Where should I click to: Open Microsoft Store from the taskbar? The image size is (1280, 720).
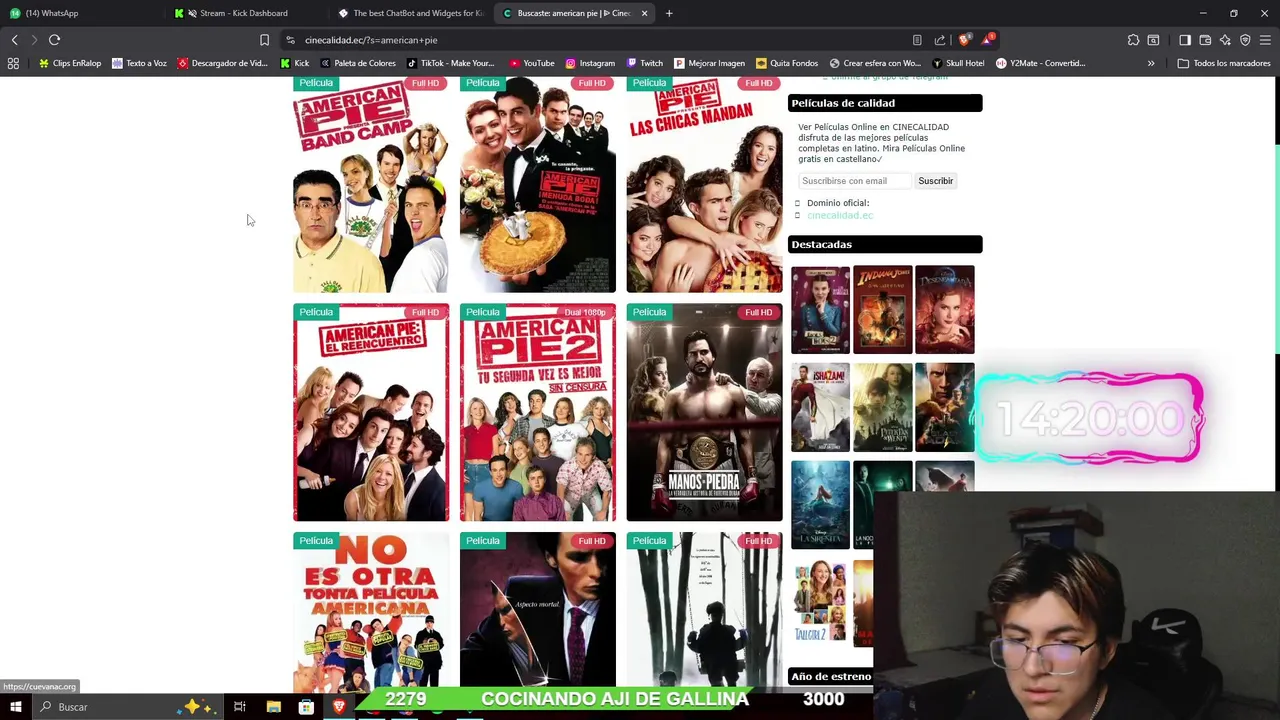306,707
